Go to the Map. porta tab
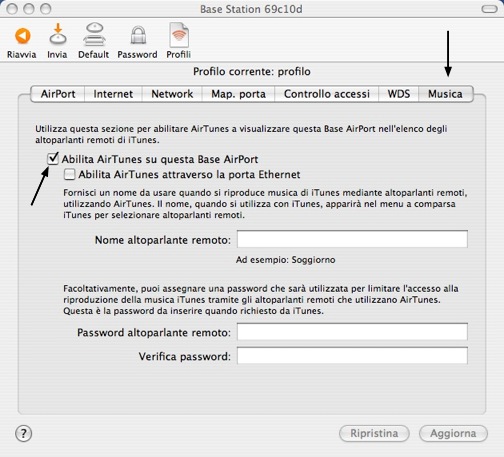Screen dimensions: 504x457 coord(238,94)
